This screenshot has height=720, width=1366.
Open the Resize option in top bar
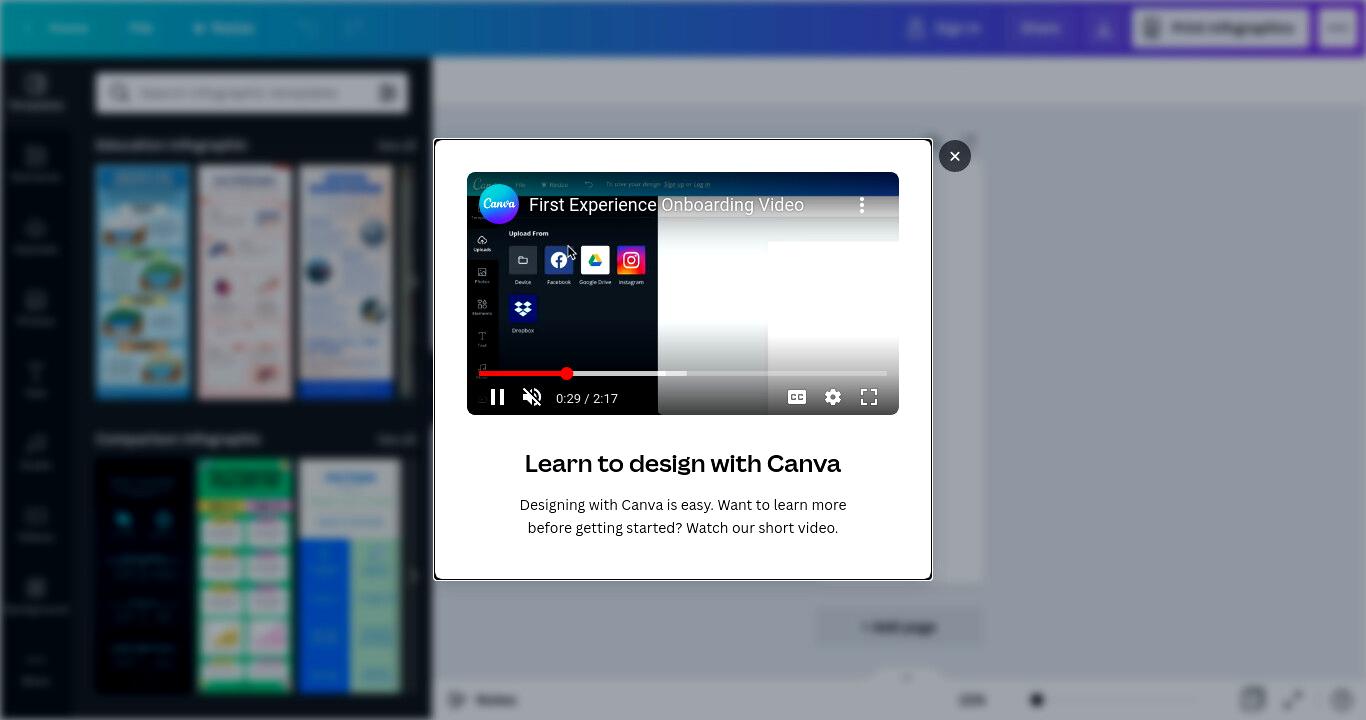pos(224,28)
